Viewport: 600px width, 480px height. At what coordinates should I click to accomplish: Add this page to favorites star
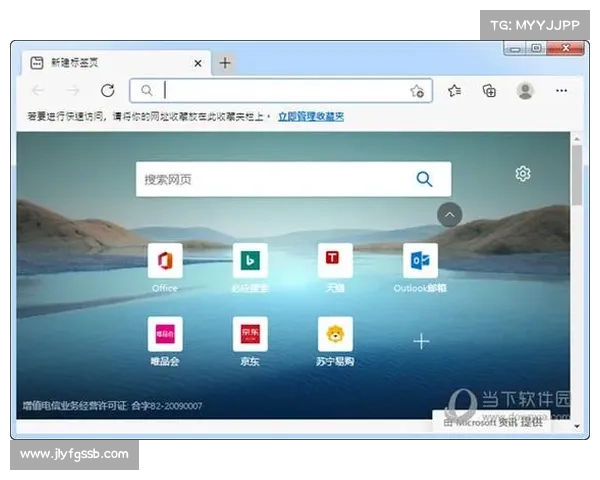tap(417, 91)
